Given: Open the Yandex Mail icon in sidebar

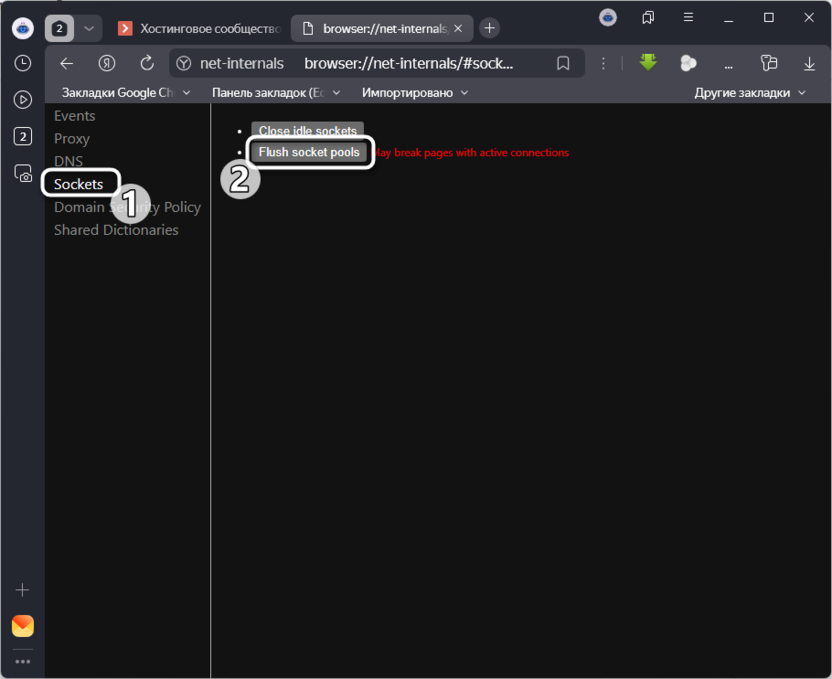Looking at the screenshot, I should pos(23,626).
